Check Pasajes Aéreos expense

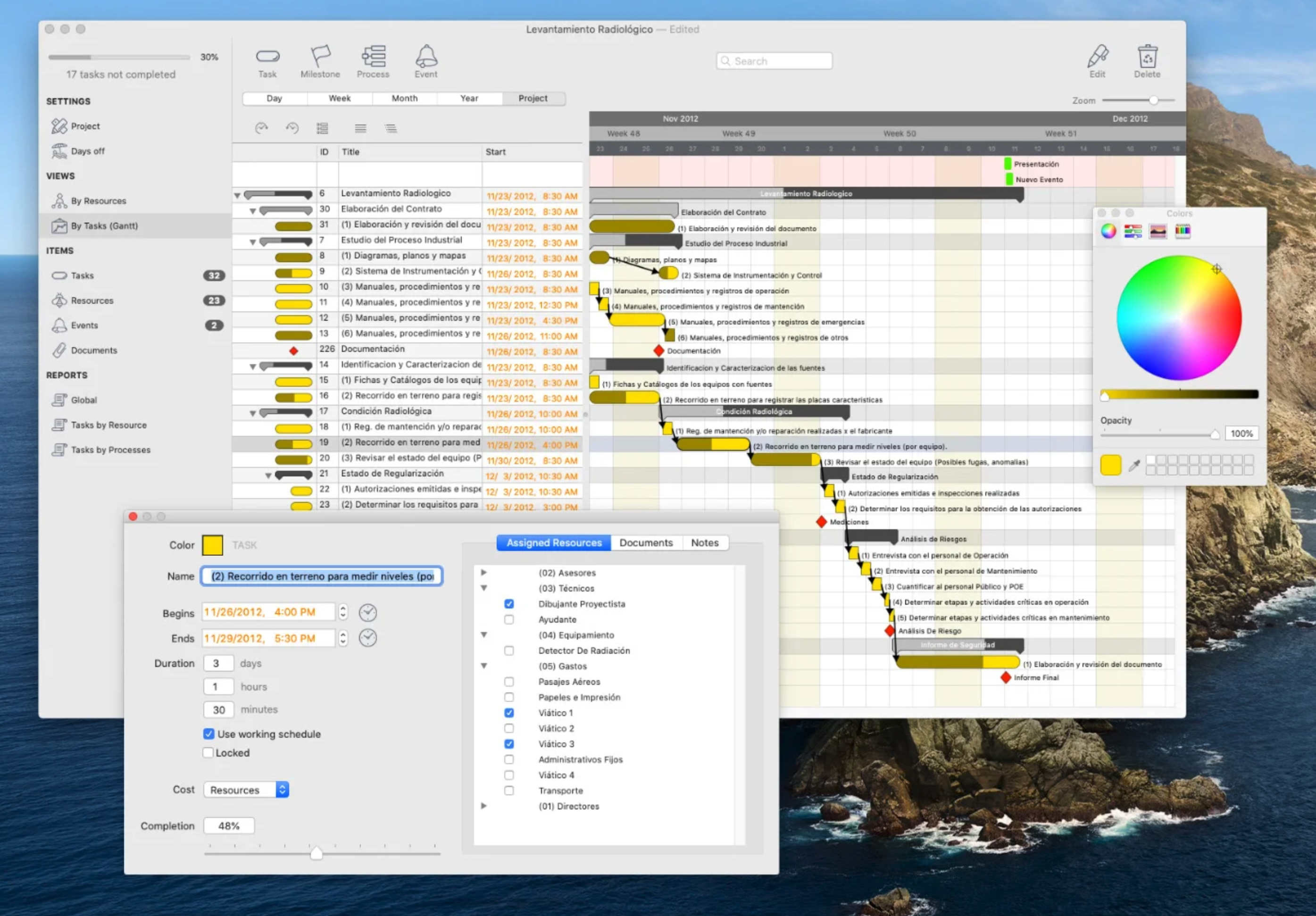coord(509,682)
